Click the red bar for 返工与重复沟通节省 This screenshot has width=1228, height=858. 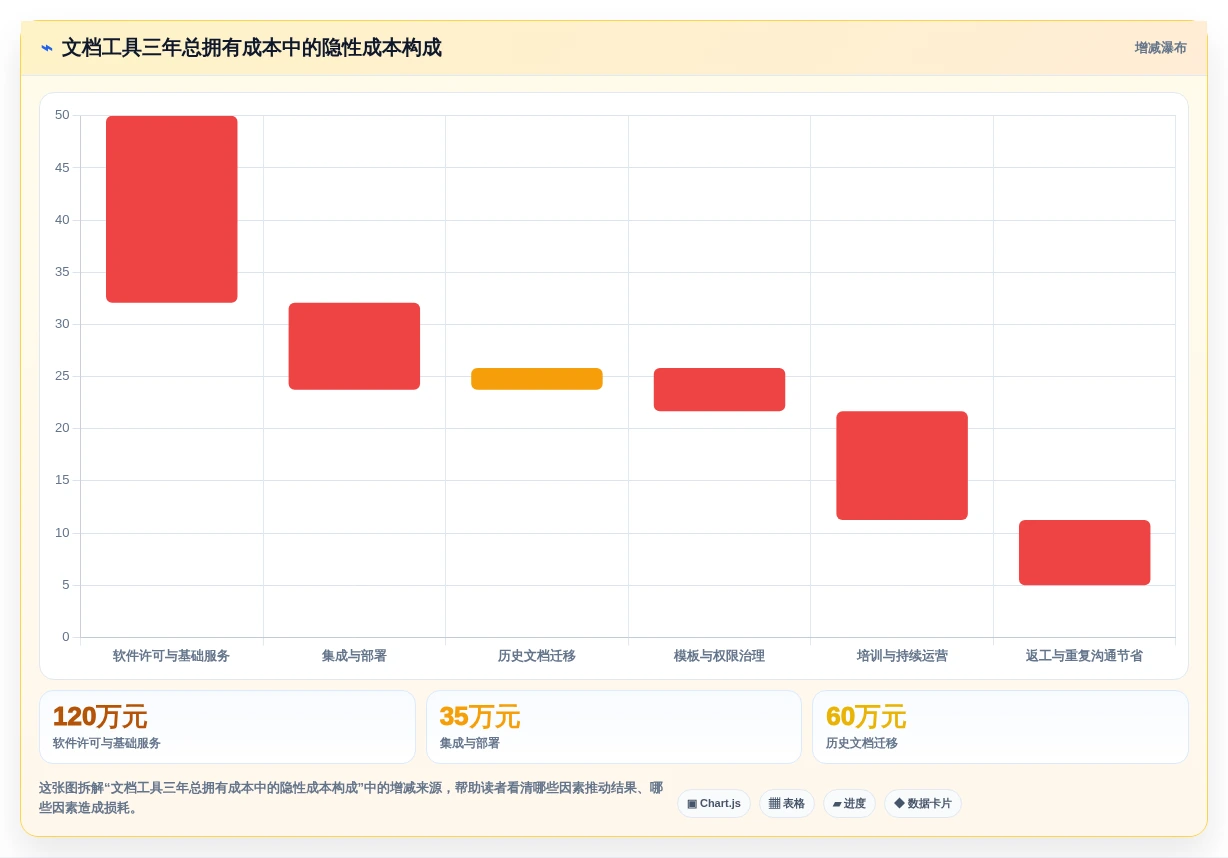pos(1084,553)
